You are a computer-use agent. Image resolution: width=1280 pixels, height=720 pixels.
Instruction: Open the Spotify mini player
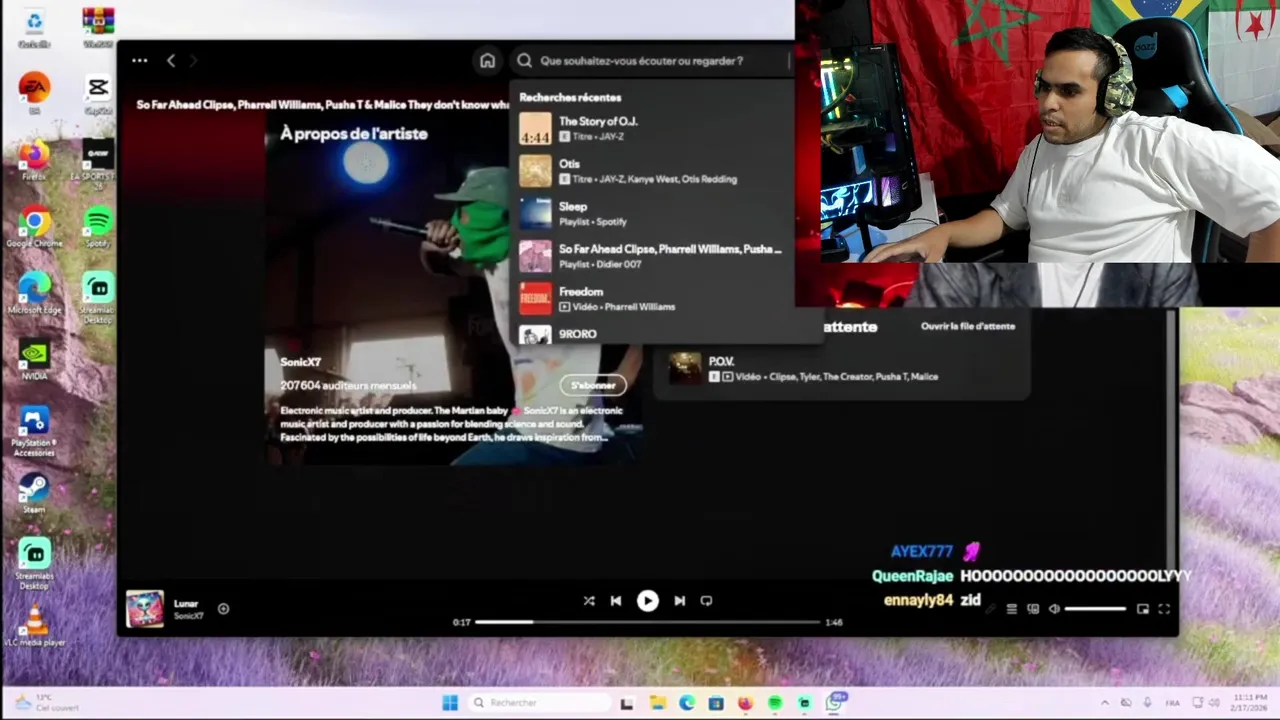click(1143, 609)
